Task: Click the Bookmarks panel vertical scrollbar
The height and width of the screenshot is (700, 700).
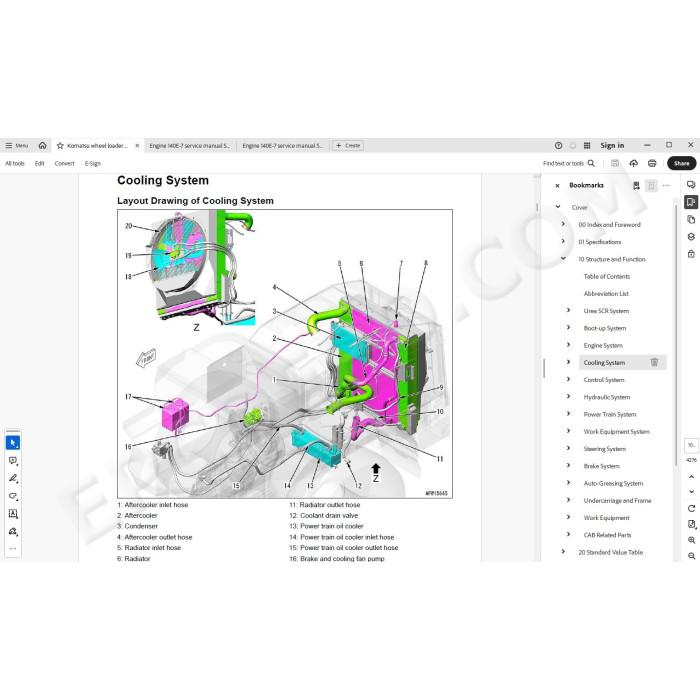Action: pyautogui.click(x=675, y=335)
